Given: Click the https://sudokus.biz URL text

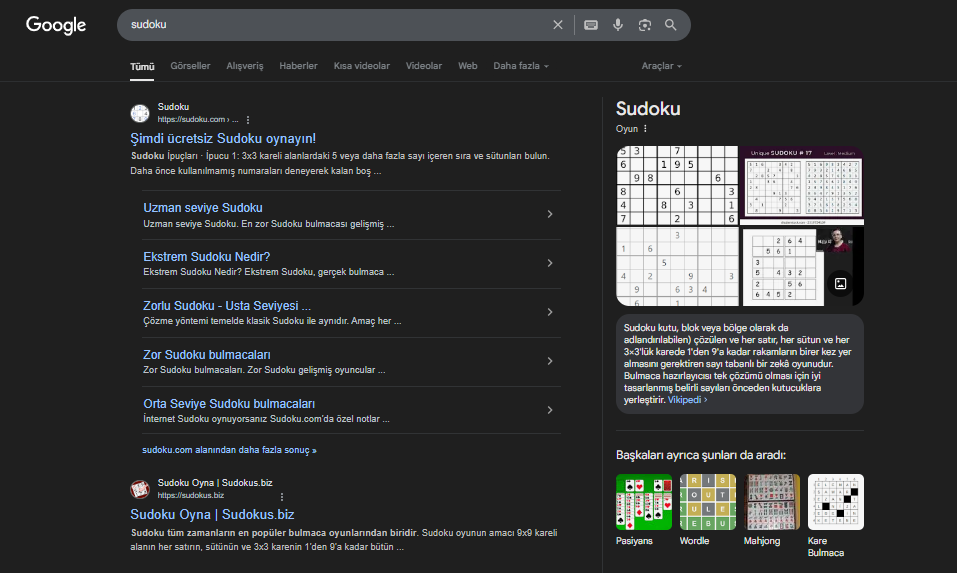Looking at the screenshot, I should click(x=190, y=496).
